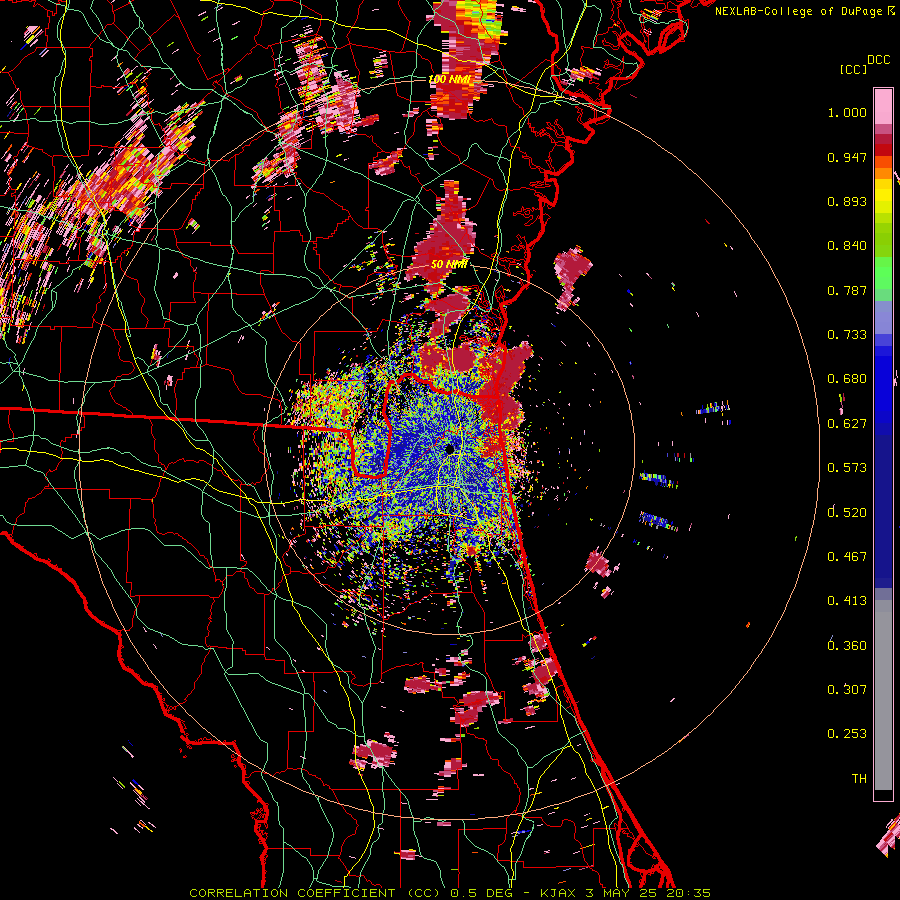Click the 1.000 value on the CC scale
Screen dimensions: 900x900
(x=847, y=112)
